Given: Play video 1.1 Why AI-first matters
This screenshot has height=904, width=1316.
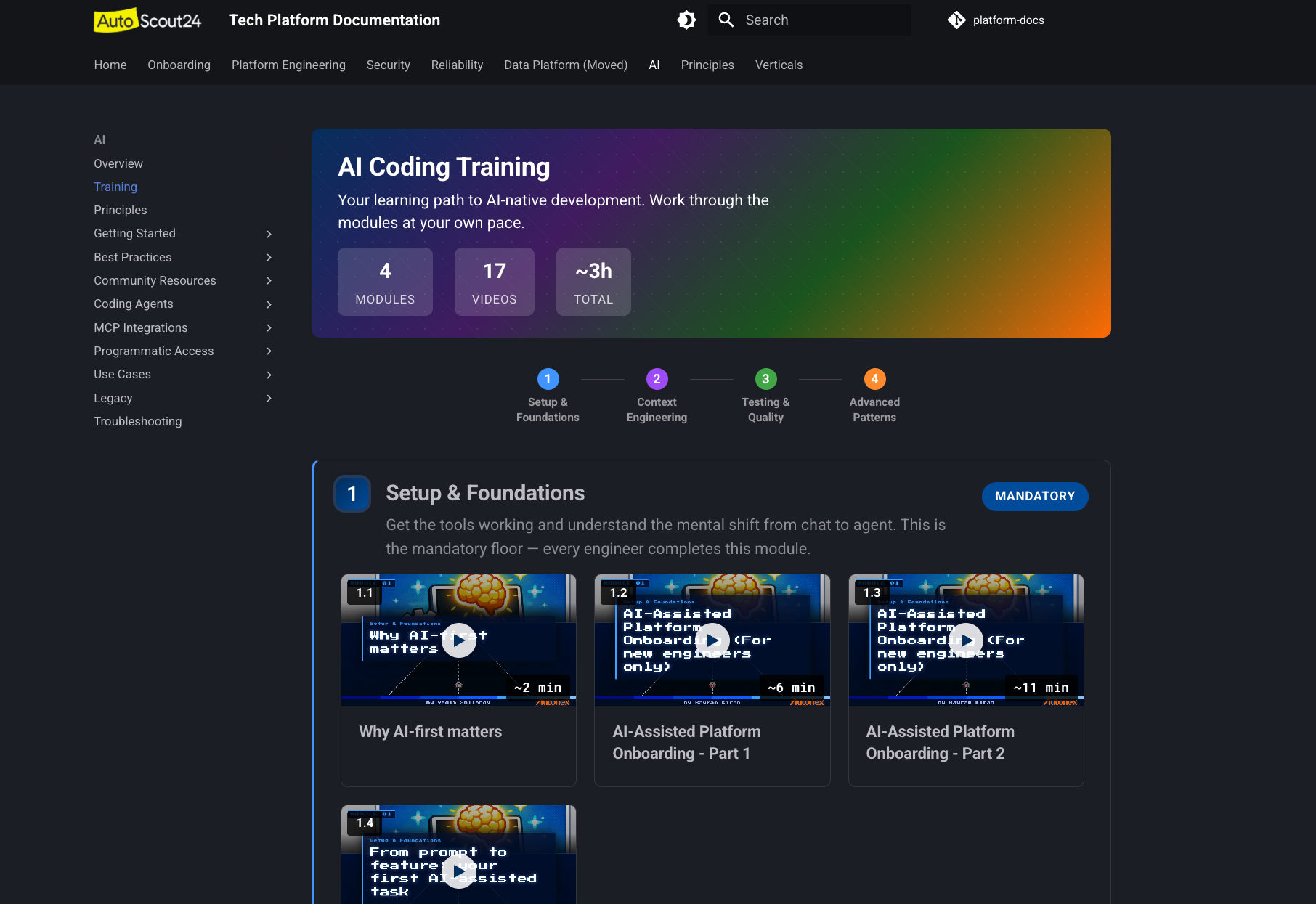Looking at the screenshot, I should [459, 640].
